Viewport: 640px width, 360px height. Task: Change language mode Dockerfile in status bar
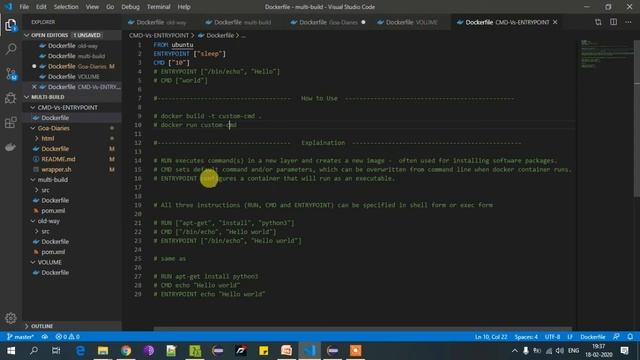coord(593,337)
